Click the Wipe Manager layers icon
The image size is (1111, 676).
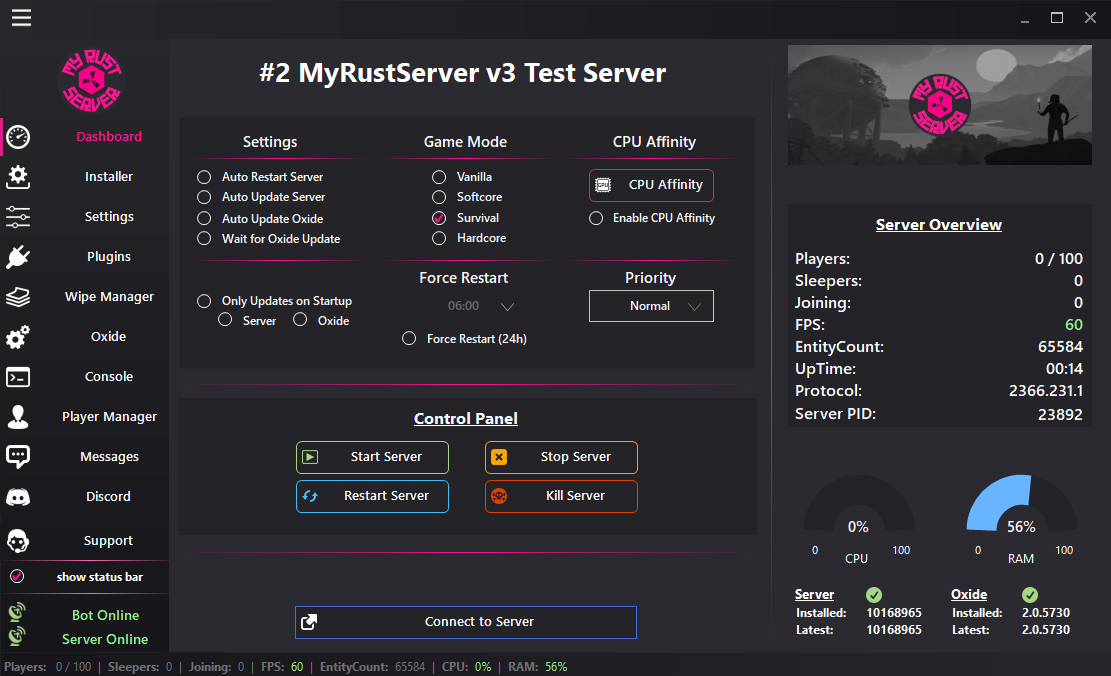click(18, 297)
